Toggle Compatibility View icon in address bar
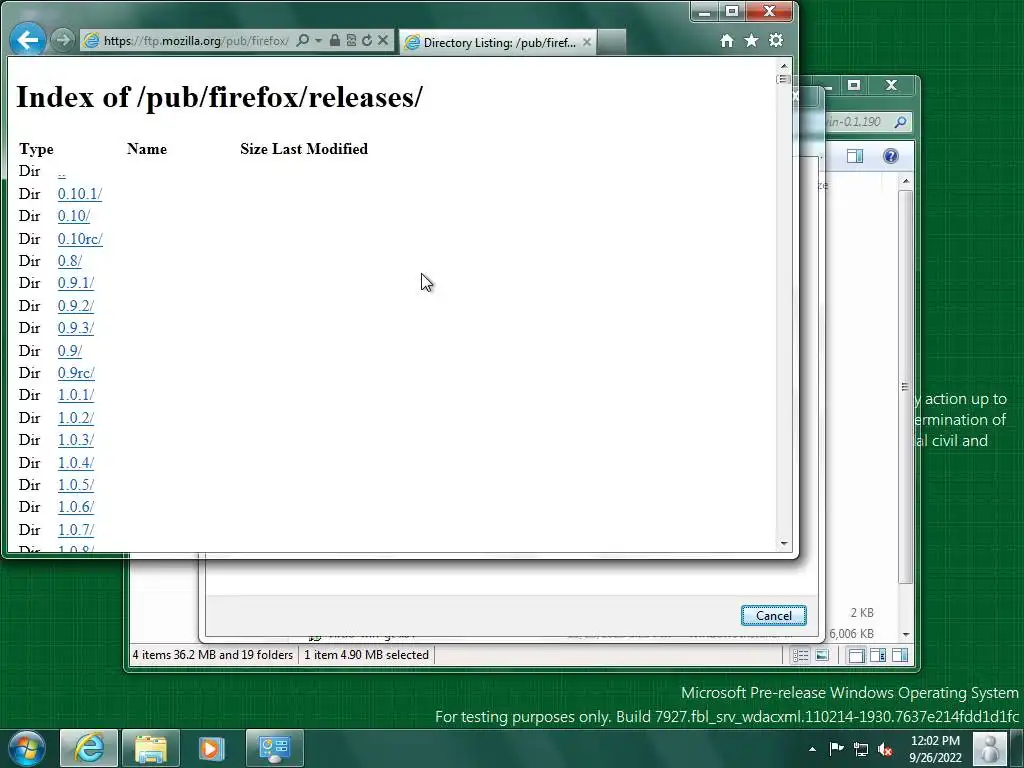The image size is (1024, 768). click(x=351, y=40)
